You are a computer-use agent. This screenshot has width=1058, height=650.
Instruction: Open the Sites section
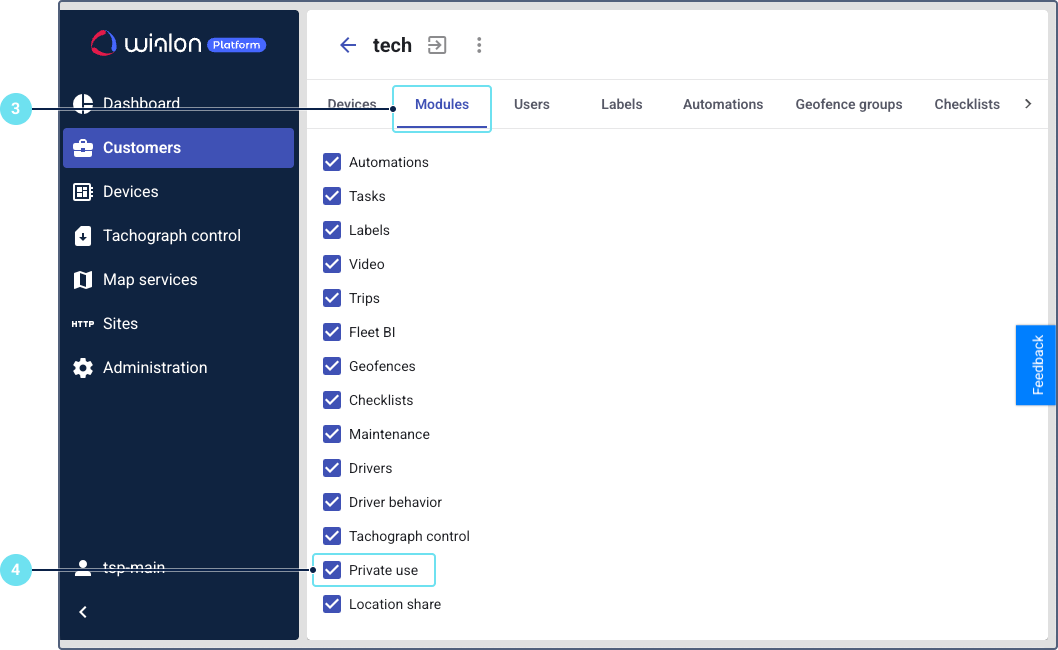click(x=120, y=324)
